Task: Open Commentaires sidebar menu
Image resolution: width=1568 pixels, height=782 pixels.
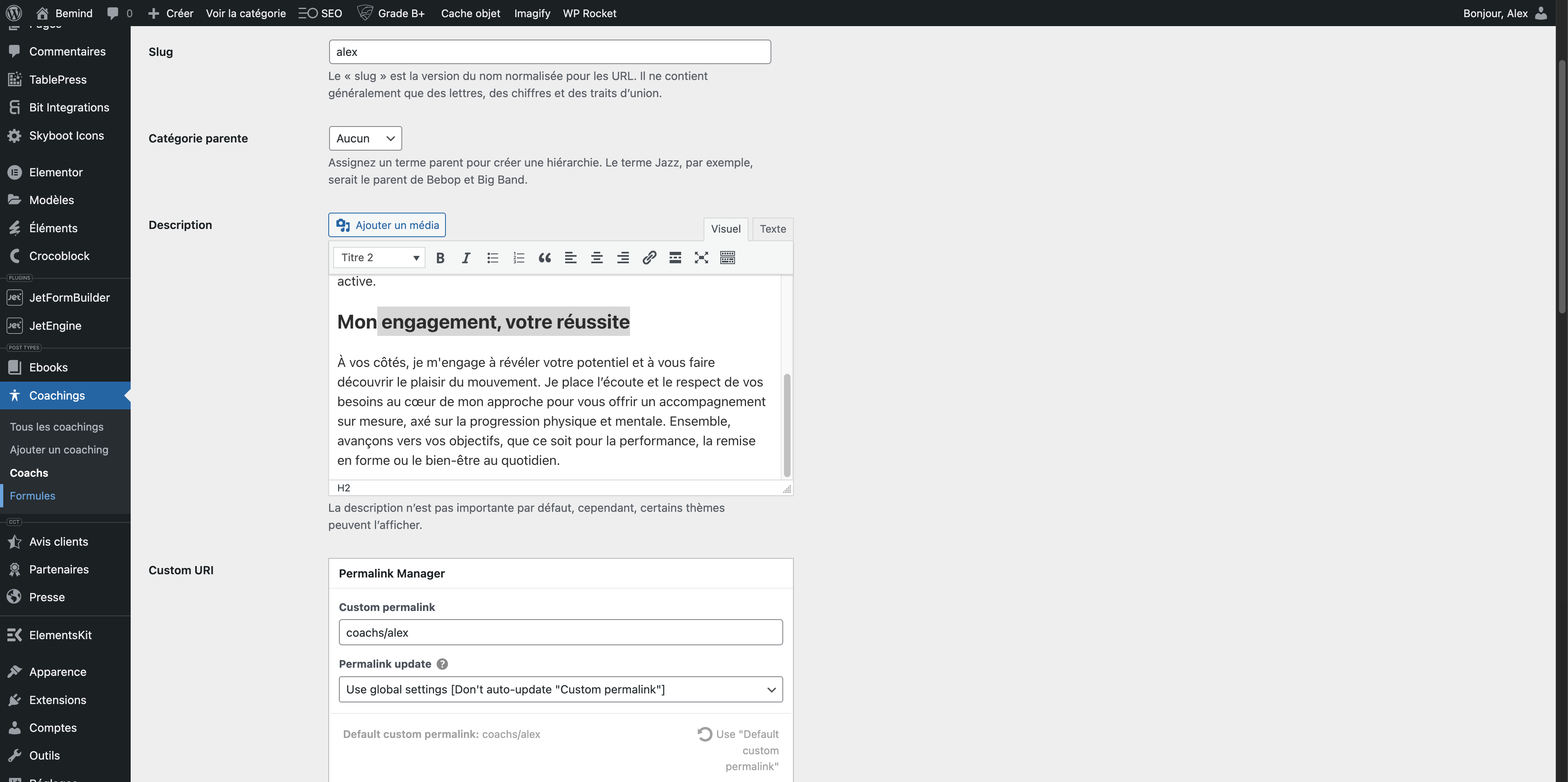Action: pyautogui.click(x=65, y=52)
